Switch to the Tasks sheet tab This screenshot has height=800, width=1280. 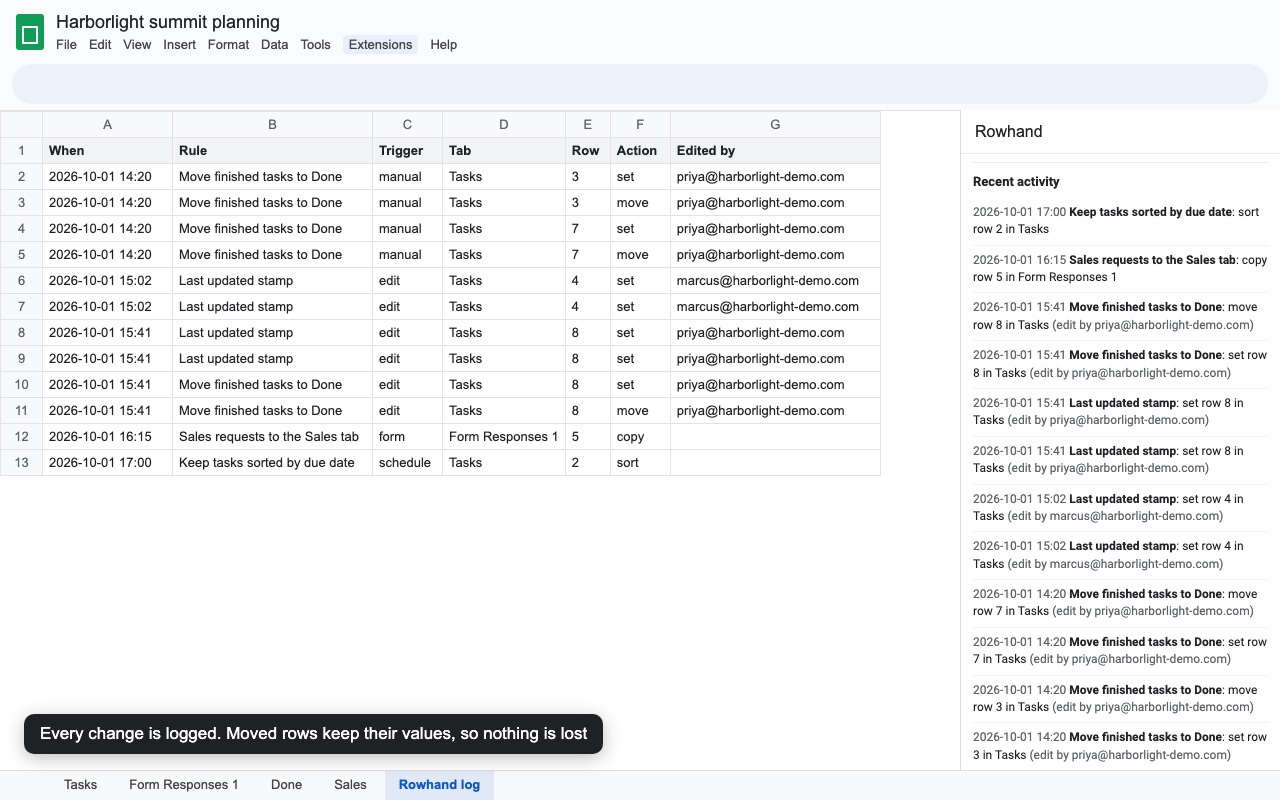tap(81, 785)
